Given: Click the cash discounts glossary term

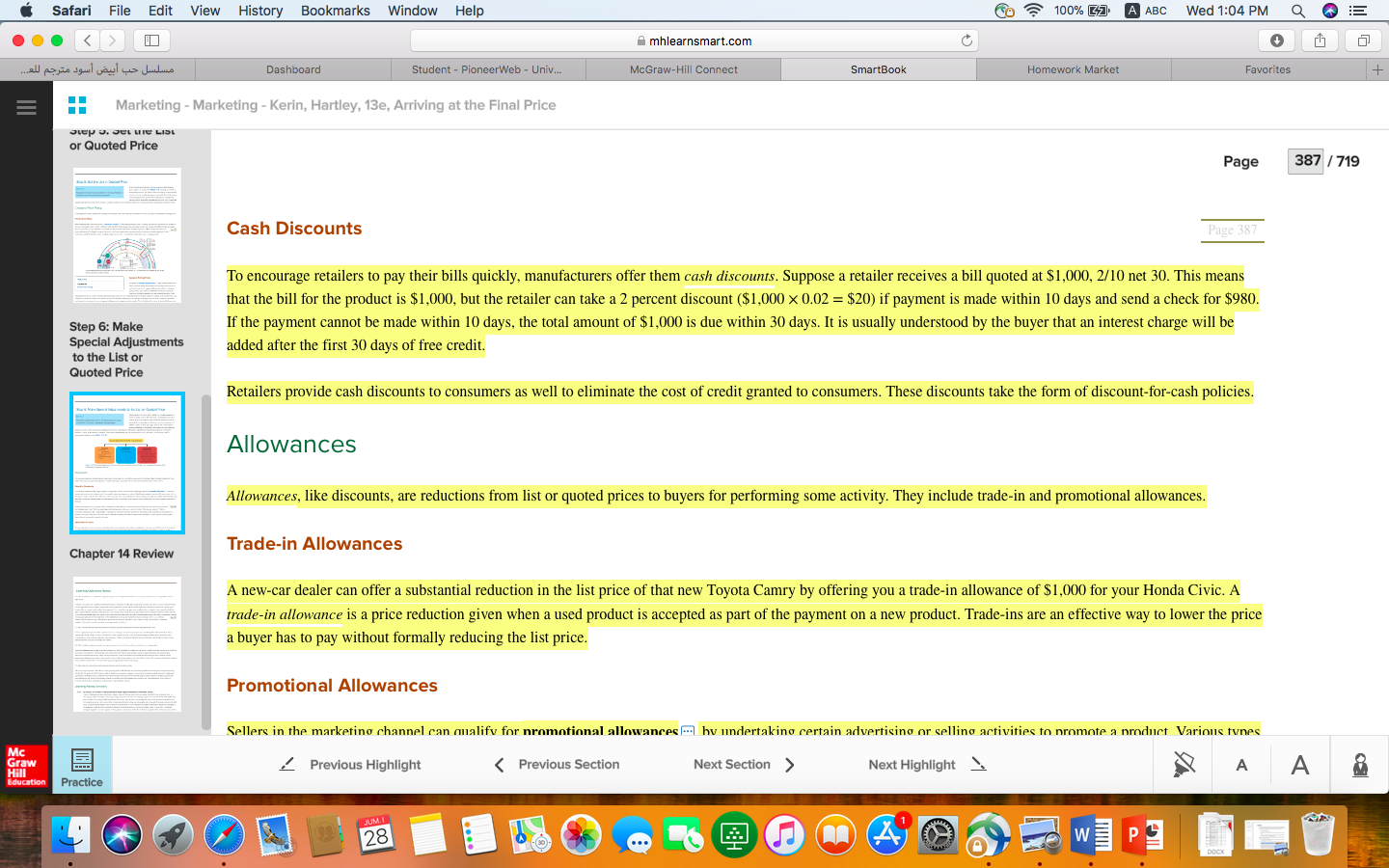Looking at the screenshot, I should pos(729,276).
